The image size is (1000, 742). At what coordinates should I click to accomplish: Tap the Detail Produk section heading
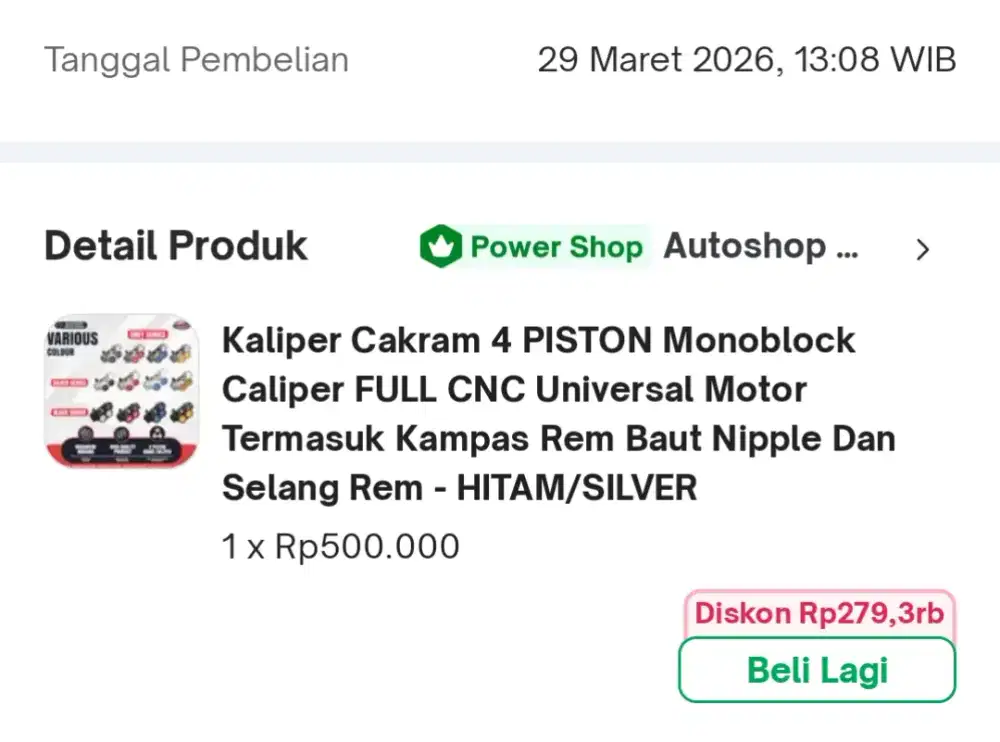pos(175,245)
